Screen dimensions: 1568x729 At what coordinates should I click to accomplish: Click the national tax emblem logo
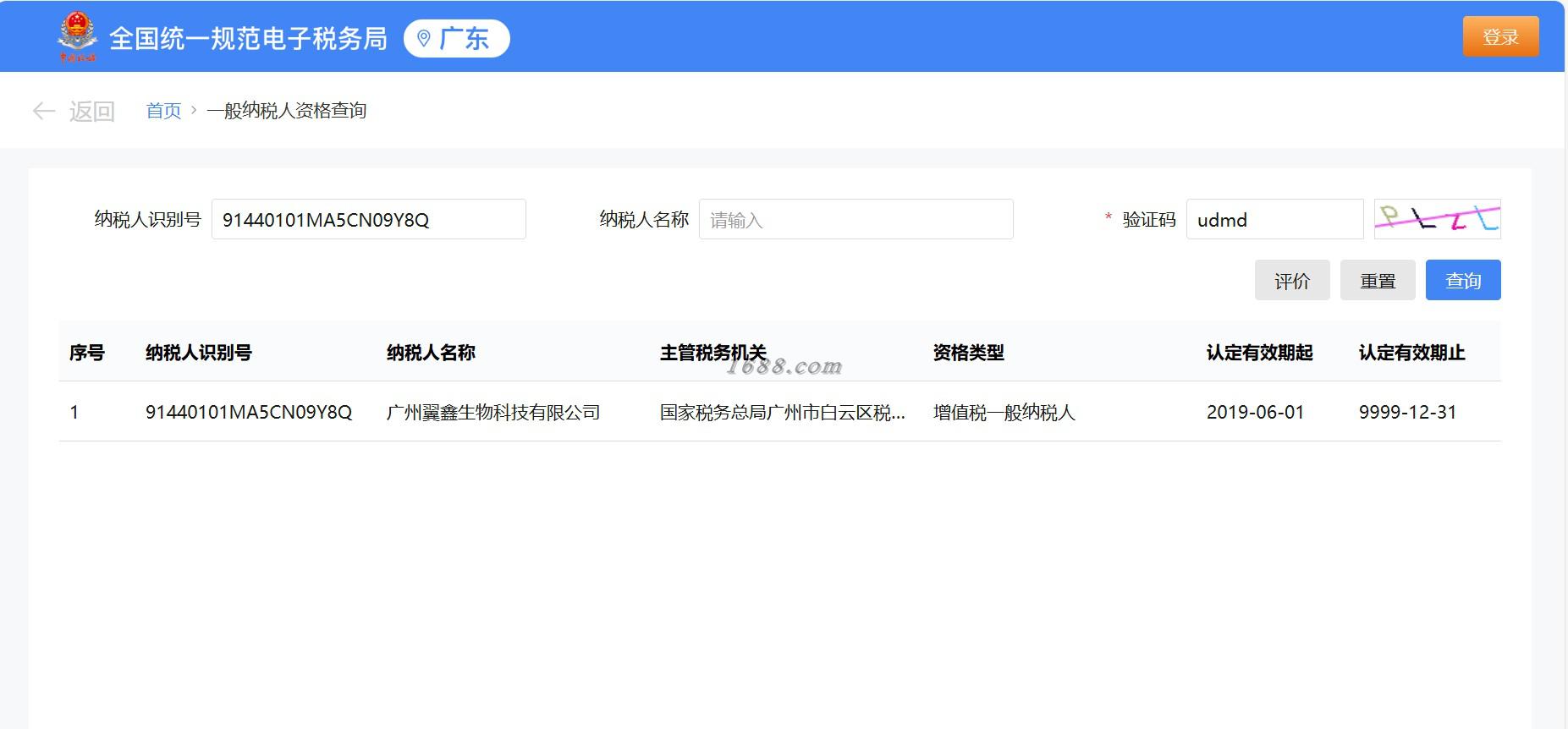[78, 37]
